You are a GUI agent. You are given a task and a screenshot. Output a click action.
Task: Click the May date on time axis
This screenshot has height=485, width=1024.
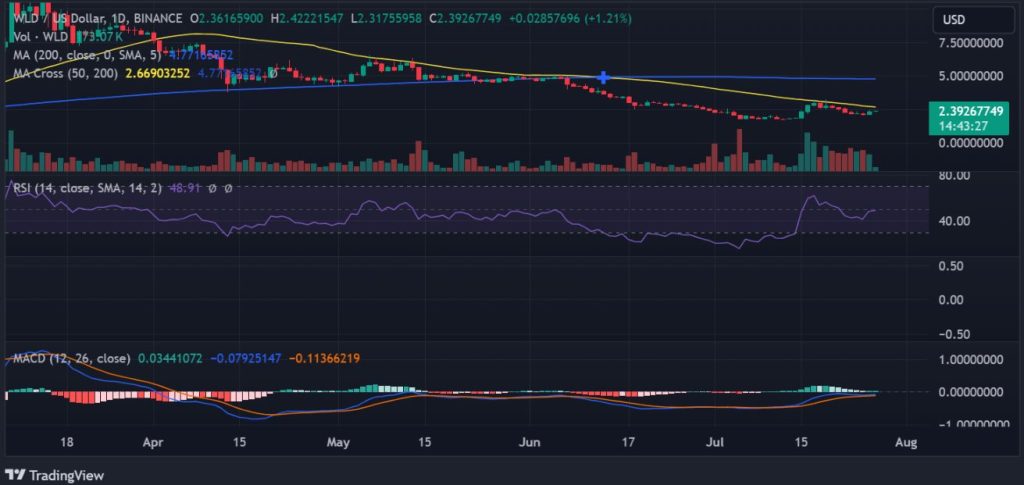[x=339, y=443]
